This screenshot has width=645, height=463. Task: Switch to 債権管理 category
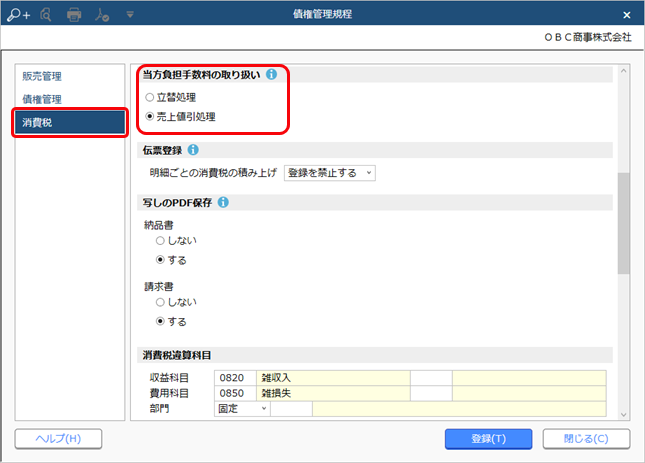pos(42,99)
